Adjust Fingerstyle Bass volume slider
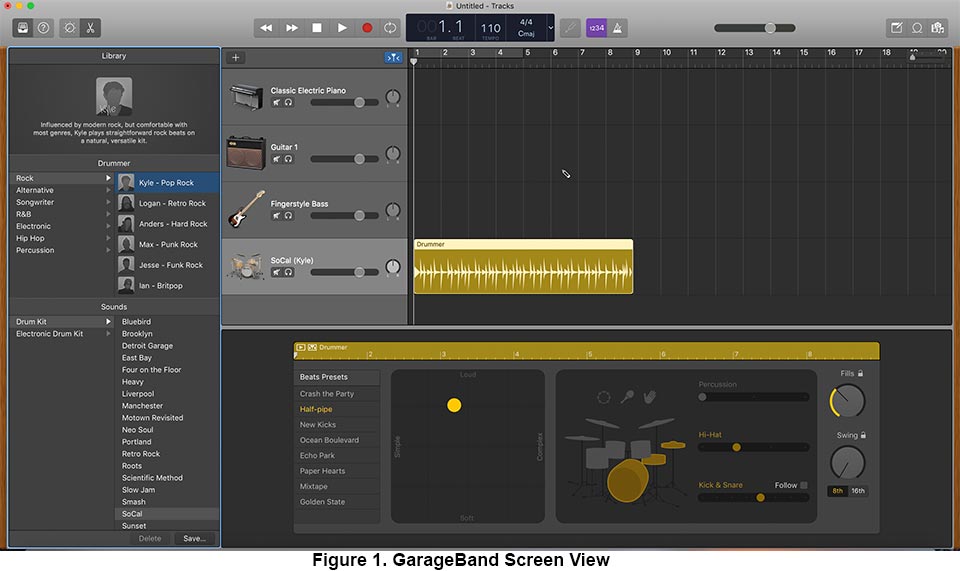960x571 pixels. pyautogui.click(x=345, y=215)
